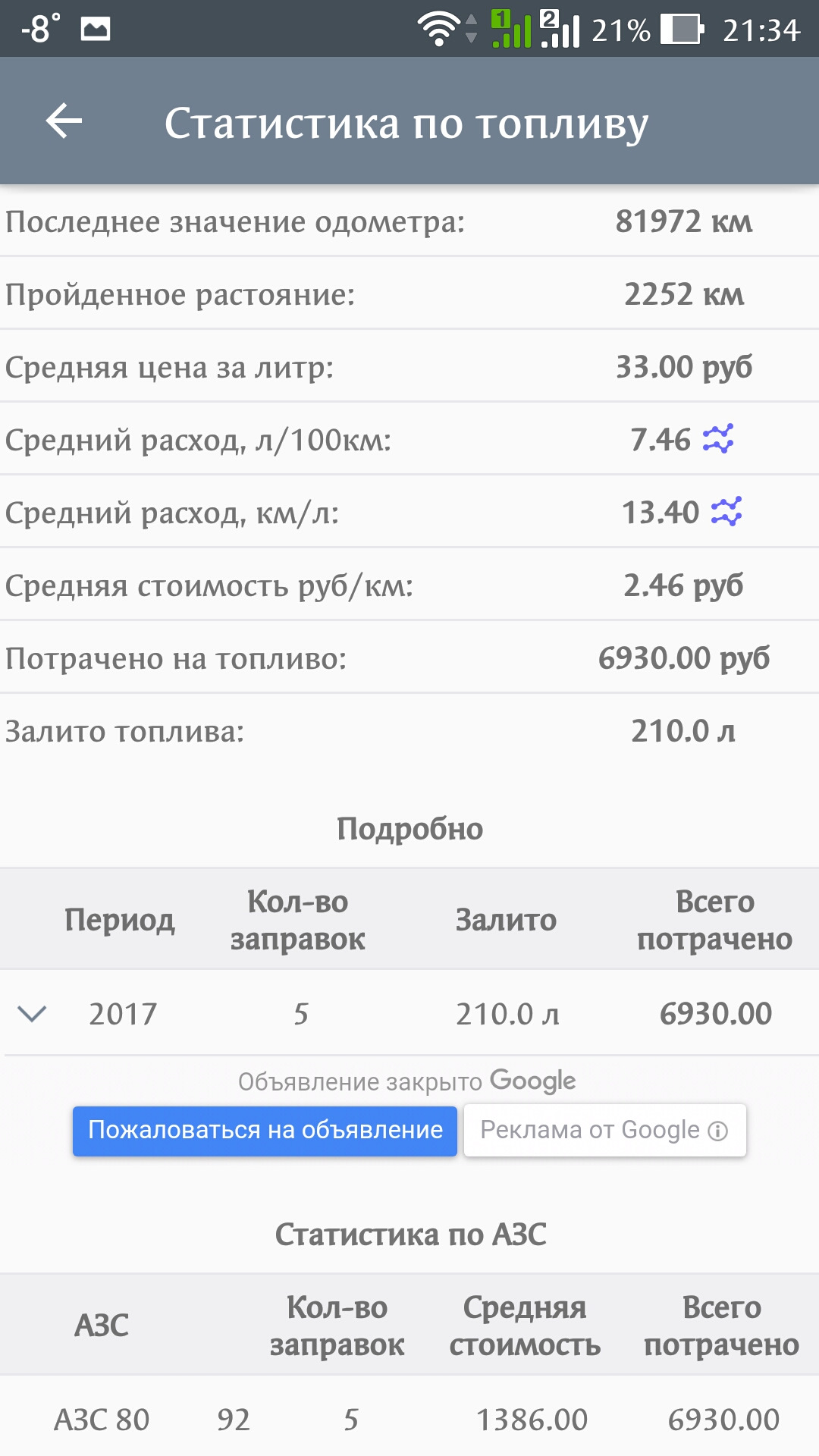Tap the back arrow icon
The height and width of the screenshot is (1456, 819).
[64, 121]
